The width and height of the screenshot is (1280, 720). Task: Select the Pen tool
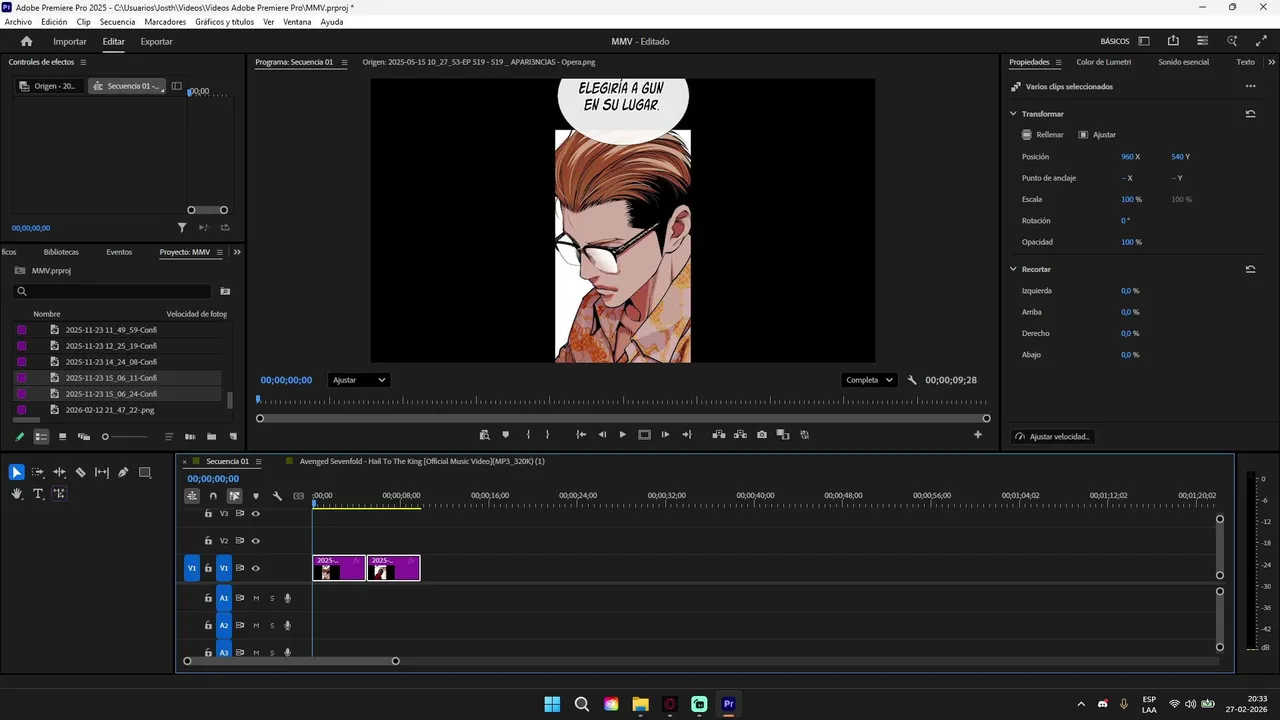[x=123, y=472]
